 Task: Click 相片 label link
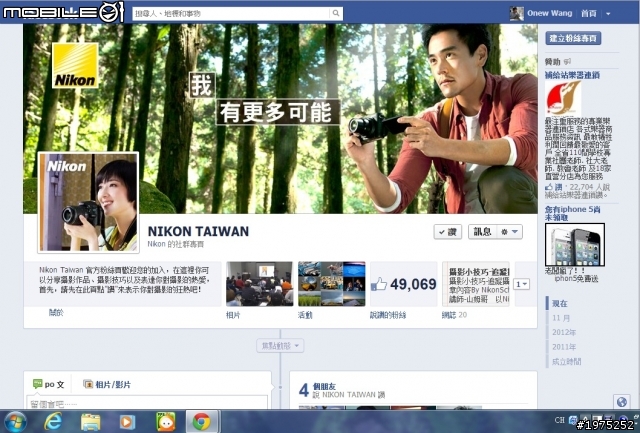[233, 315]
